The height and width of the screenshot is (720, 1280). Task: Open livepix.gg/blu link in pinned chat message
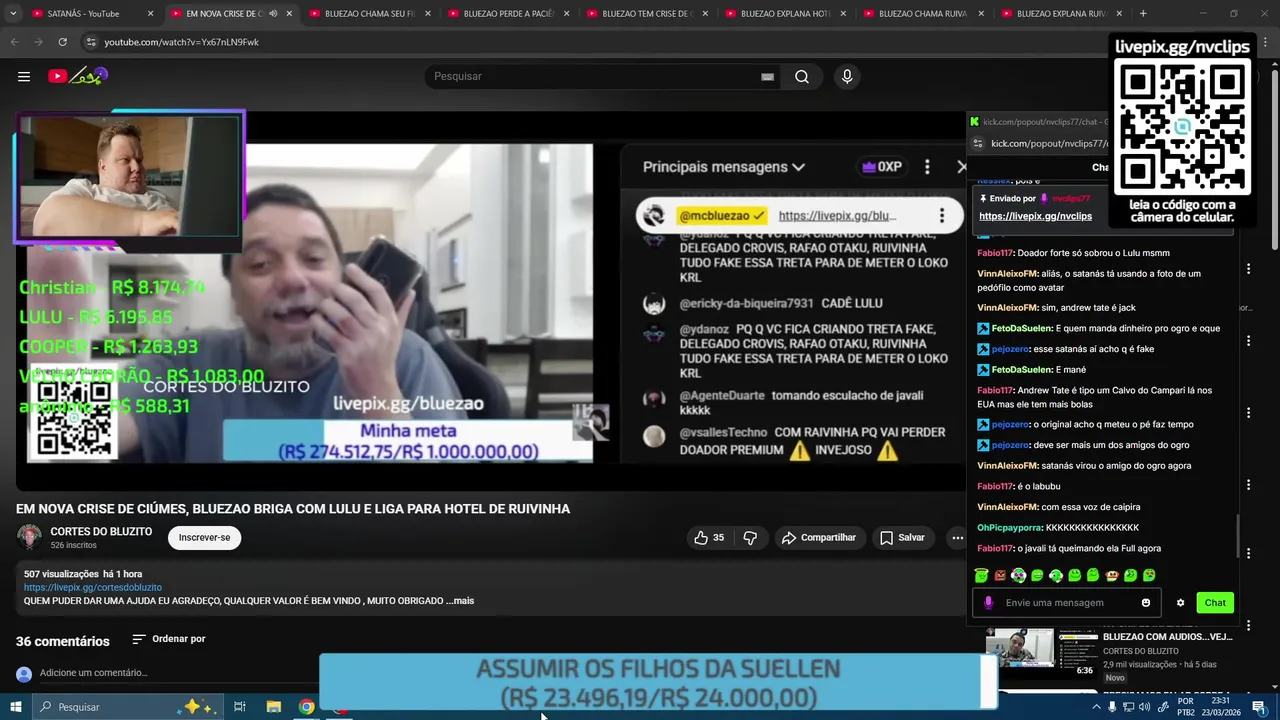coord(837,215)
